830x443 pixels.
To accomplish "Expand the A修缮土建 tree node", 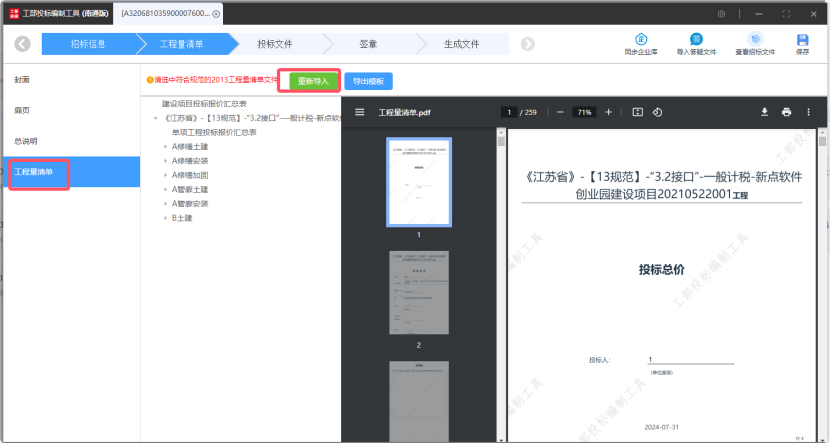I will coord(165,146).
